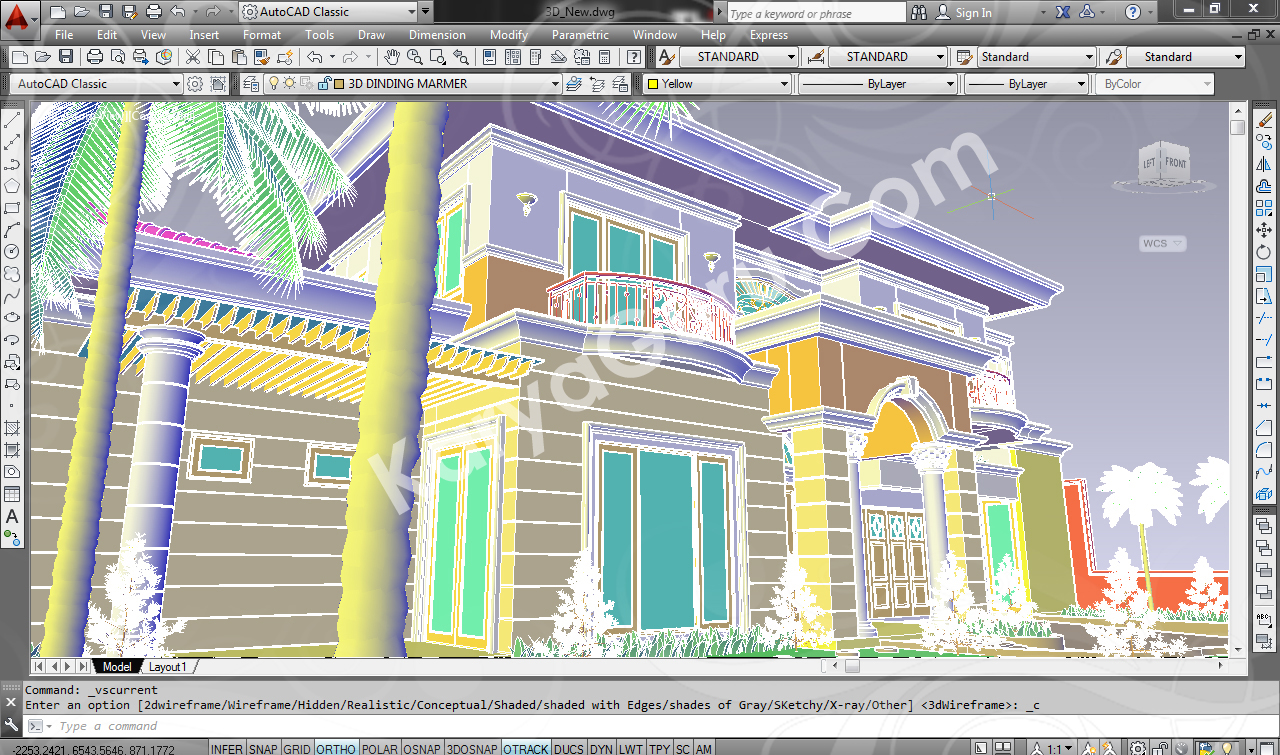
Task: Click the Pan hand tool
Action: click(392, 57)
